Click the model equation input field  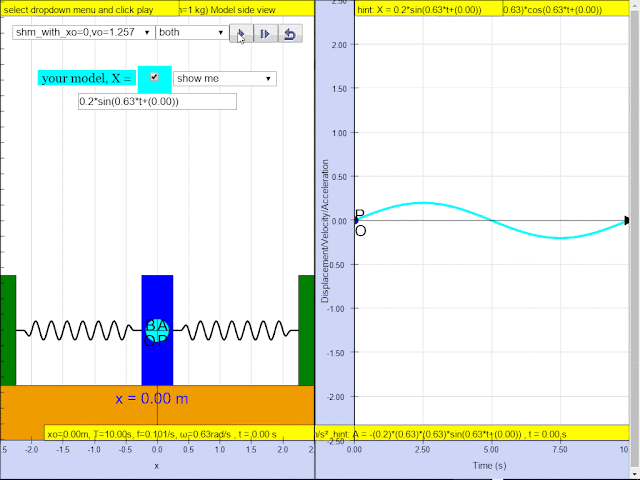click(157, 102)
